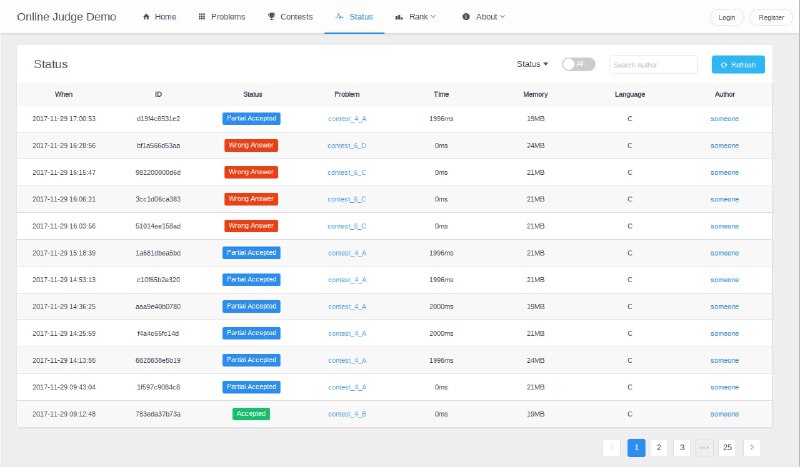Screen dimensions: 800x467
Task: Click submission ID bf1a566d53aa
Action: tap(158, 146)
